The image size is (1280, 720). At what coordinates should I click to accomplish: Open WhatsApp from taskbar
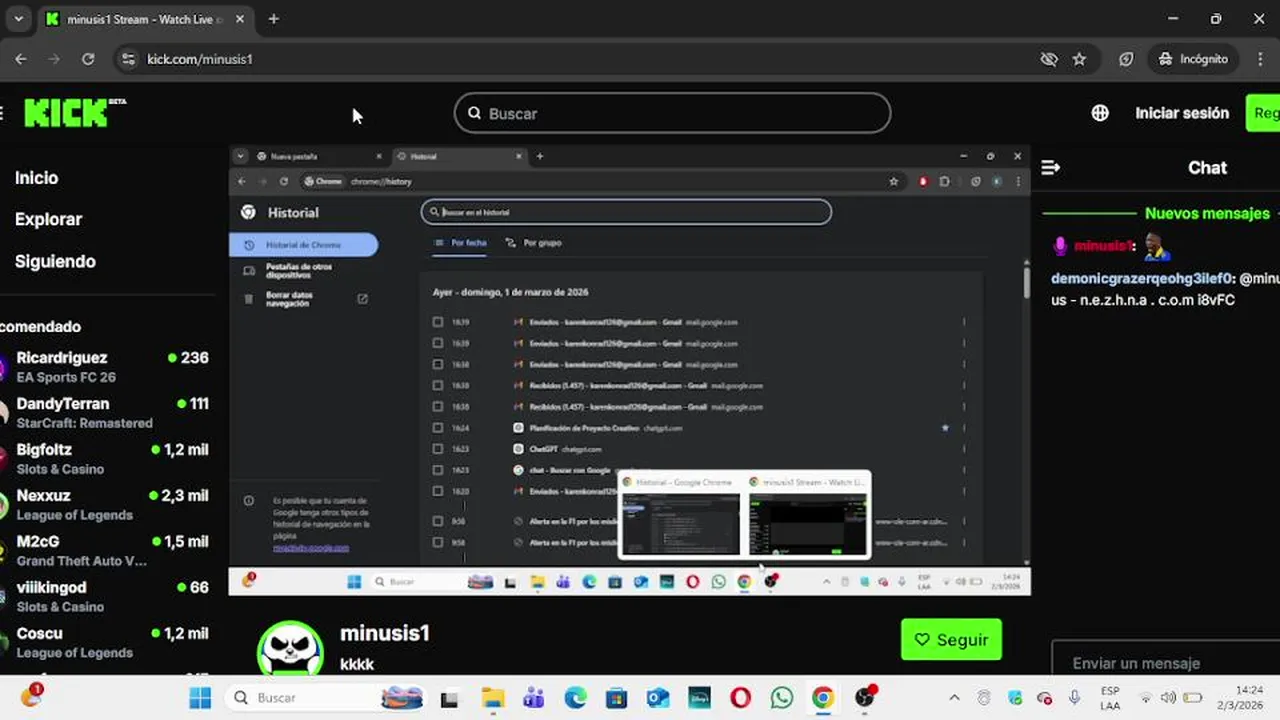click(x=781, y=698)
